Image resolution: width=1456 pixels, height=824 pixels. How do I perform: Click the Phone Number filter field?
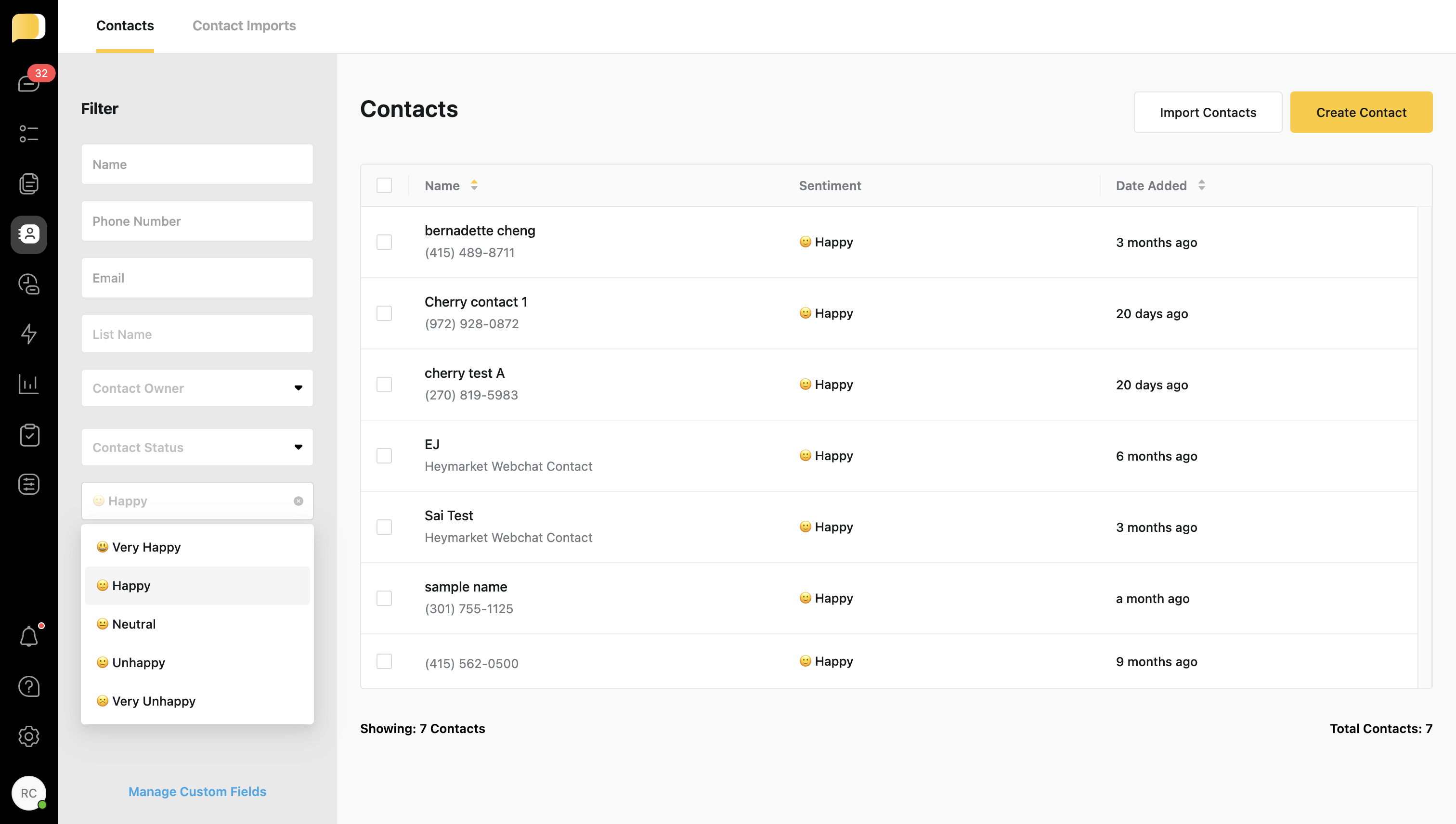coord(197,221)
